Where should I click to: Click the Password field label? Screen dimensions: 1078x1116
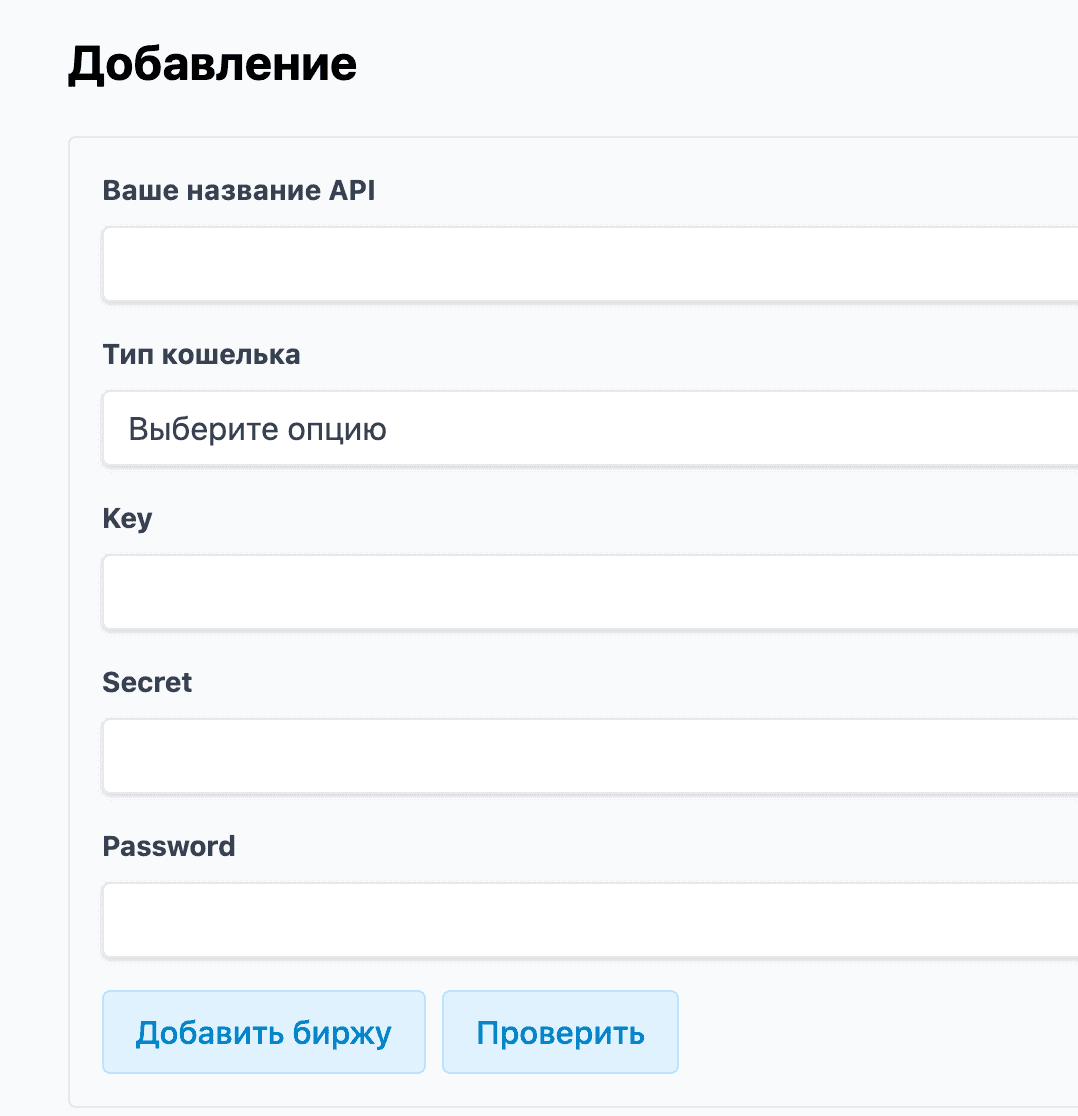tap(168, 846)
